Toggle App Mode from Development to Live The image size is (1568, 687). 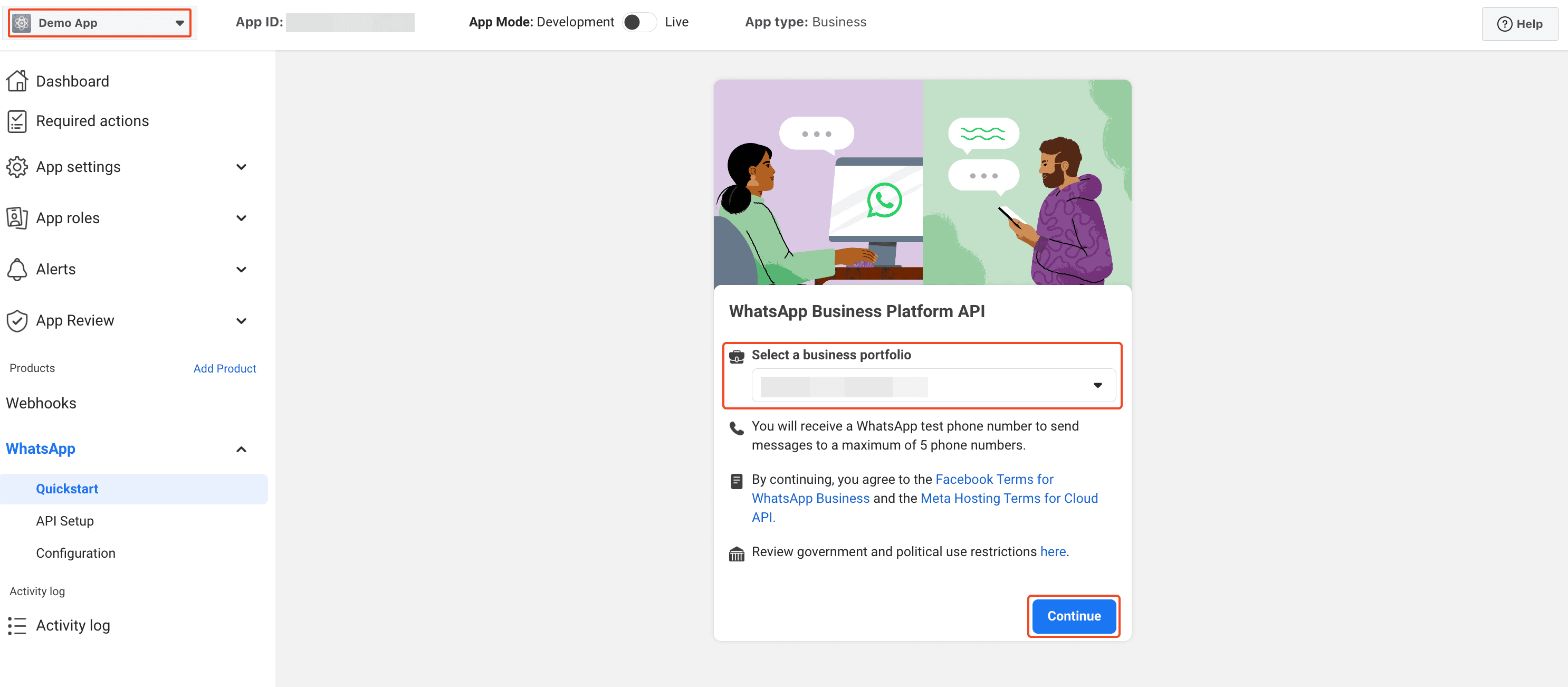(x=639, y=23)
